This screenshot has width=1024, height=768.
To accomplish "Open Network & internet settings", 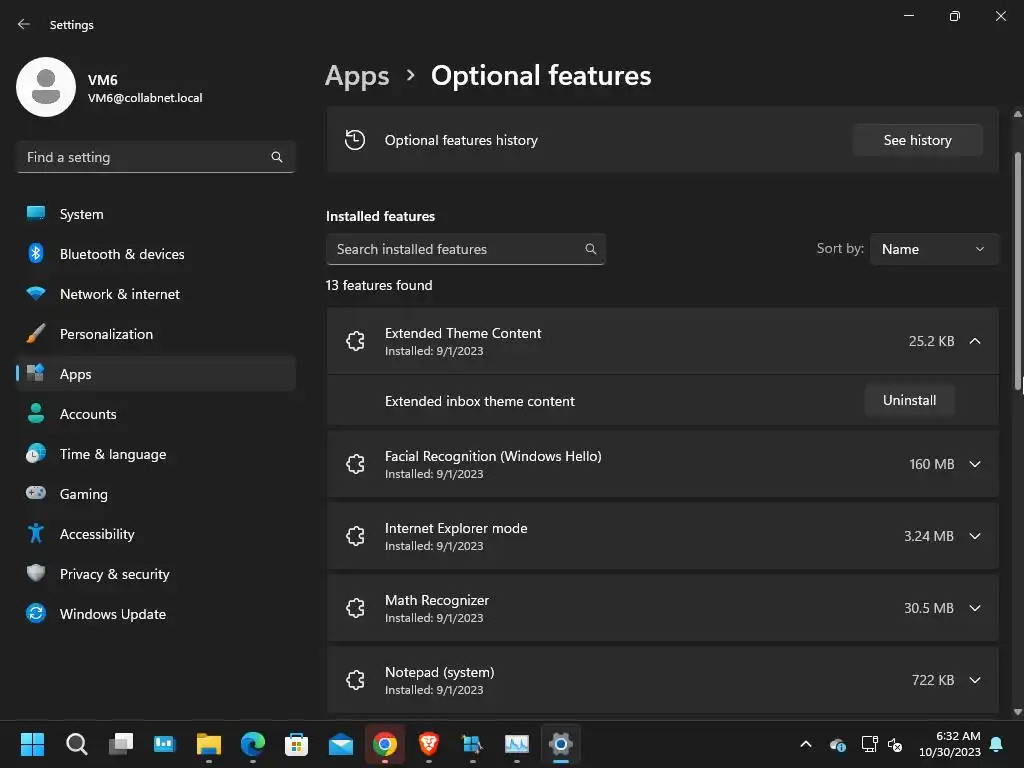I will pyautogui.click(x=156, y=294).
